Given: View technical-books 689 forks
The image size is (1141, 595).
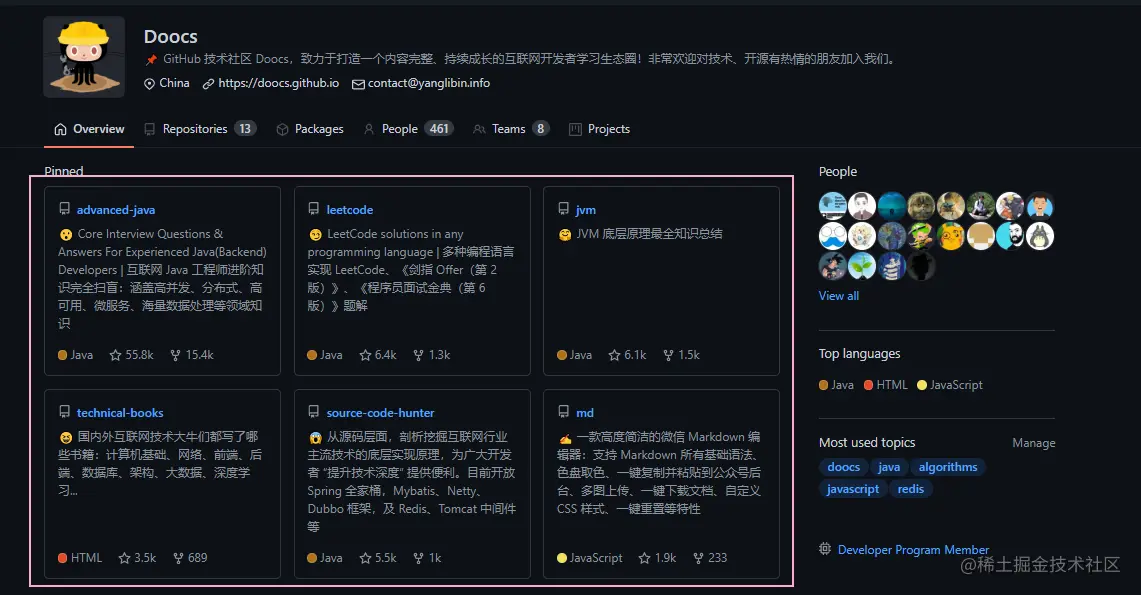Looking at the screenshot, I should coord(190,558).
